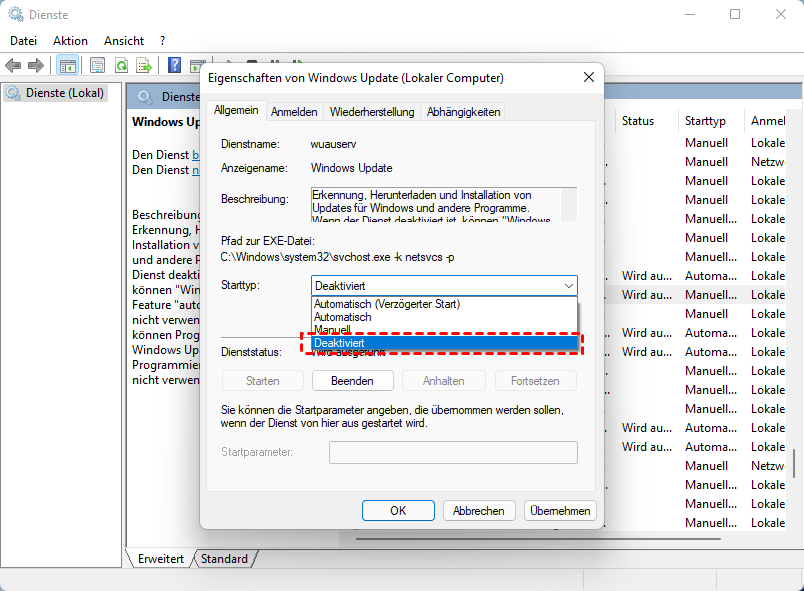Go forward with the toolbar right arrow
The image size is (804, 591).
(35, 66)
